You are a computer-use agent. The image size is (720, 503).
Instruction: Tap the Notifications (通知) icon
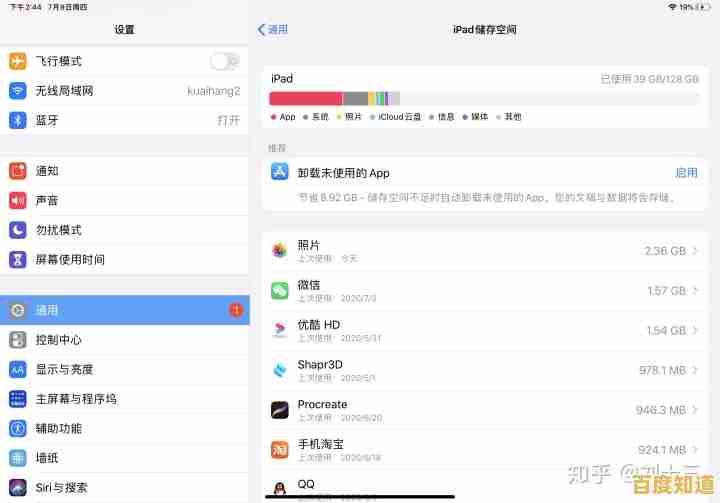pyautogui.click(x=17, y=171)
